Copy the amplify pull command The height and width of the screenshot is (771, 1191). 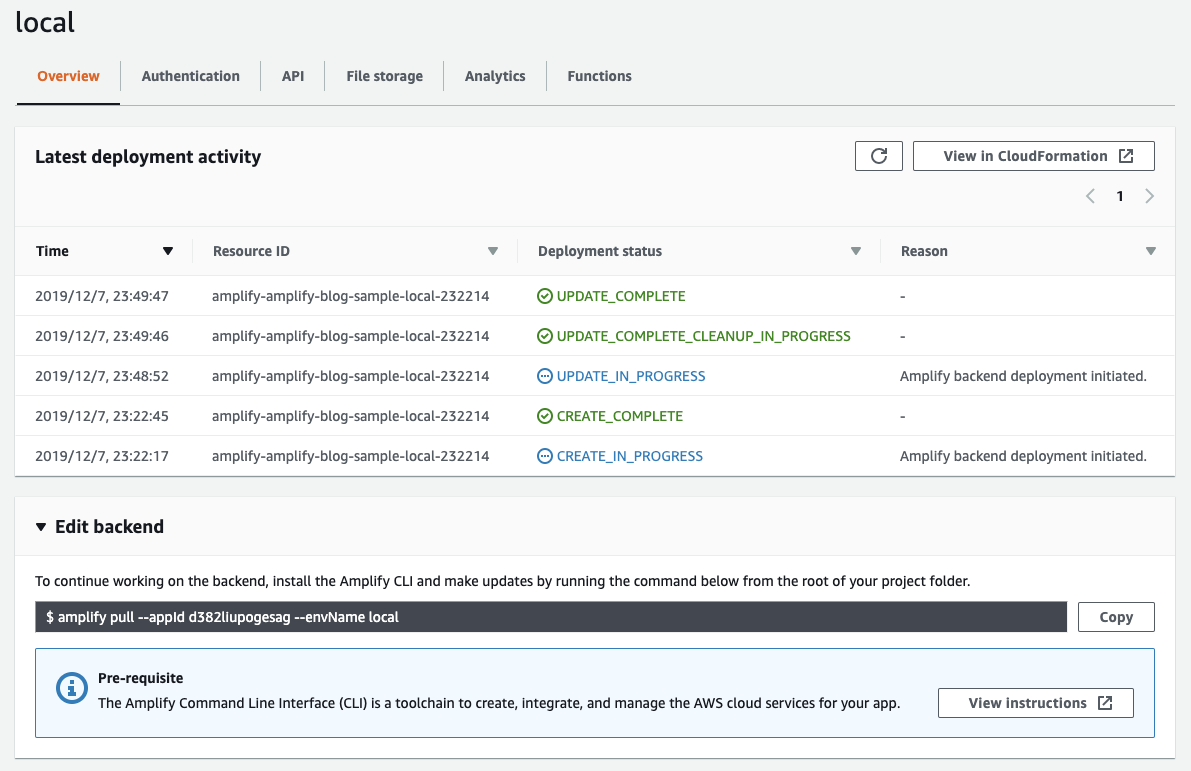1116,617
